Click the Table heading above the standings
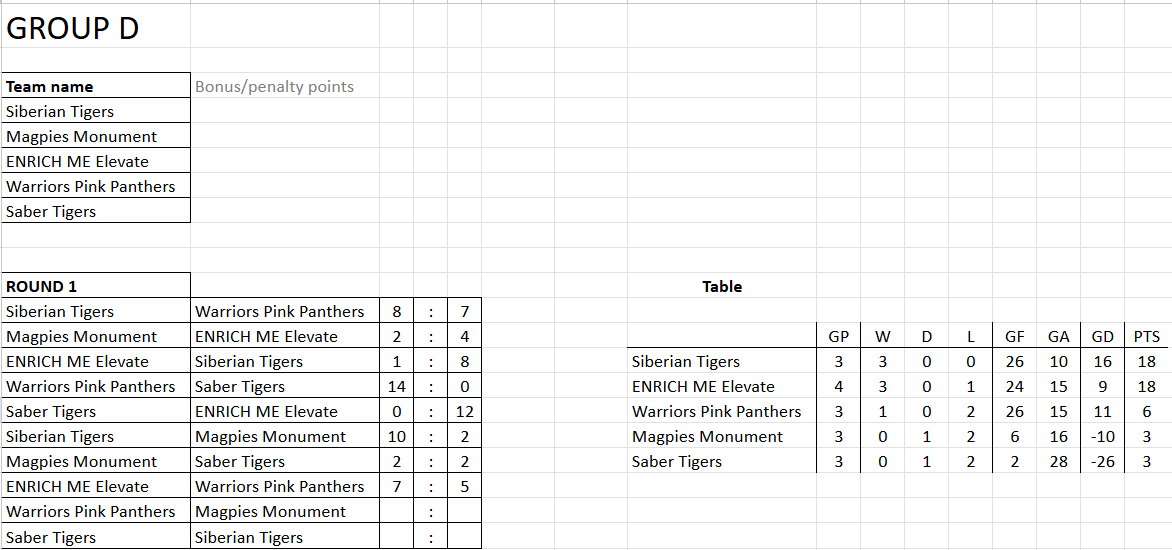1172x550 pixels. 722,287
